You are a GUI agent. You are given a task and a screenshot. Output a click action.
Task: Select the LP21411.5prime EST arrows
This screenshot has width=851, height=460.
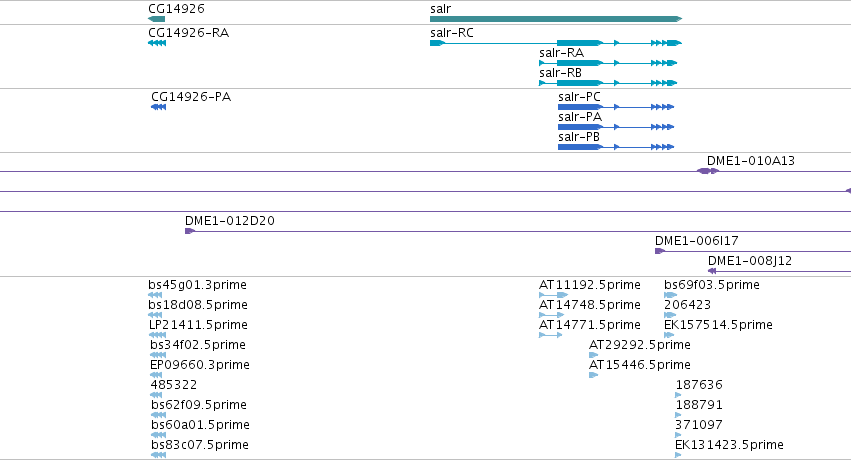(x=157, y=335)
